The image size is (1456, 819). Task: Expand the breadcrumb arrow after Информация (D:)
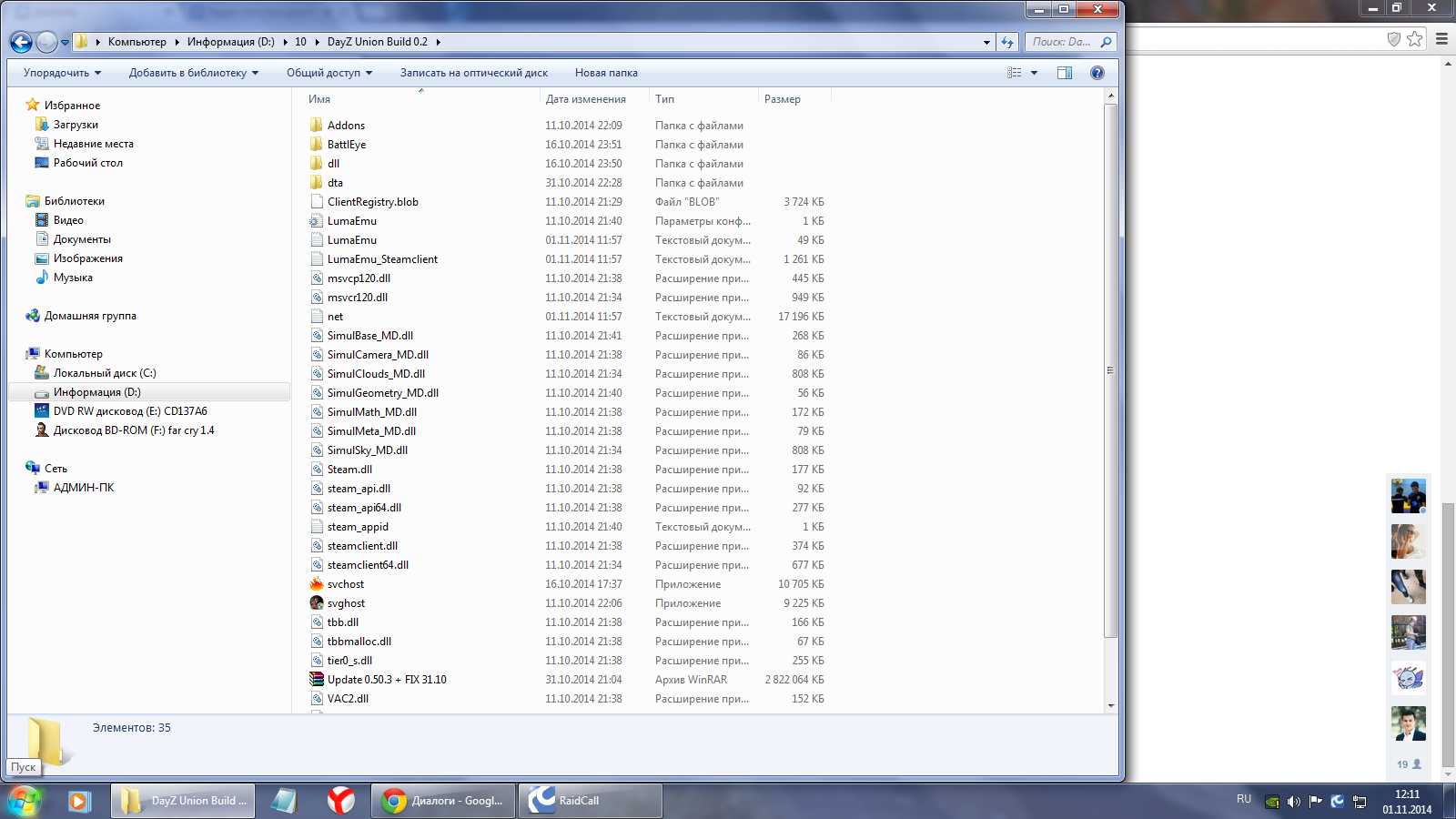click(x=285, y=42)
